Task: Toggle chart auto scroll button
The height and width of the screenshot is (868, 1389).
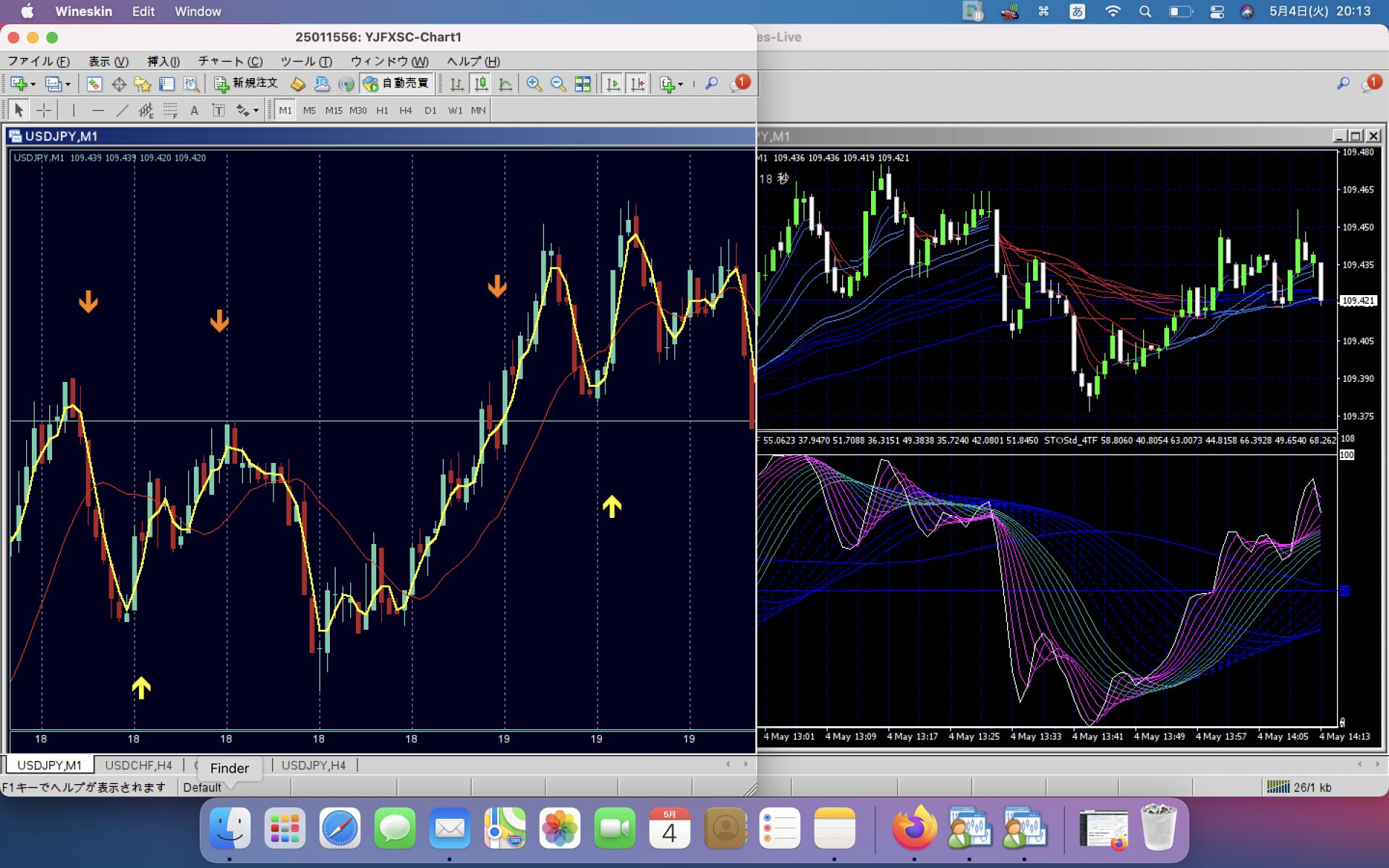Action: [613, 84]
